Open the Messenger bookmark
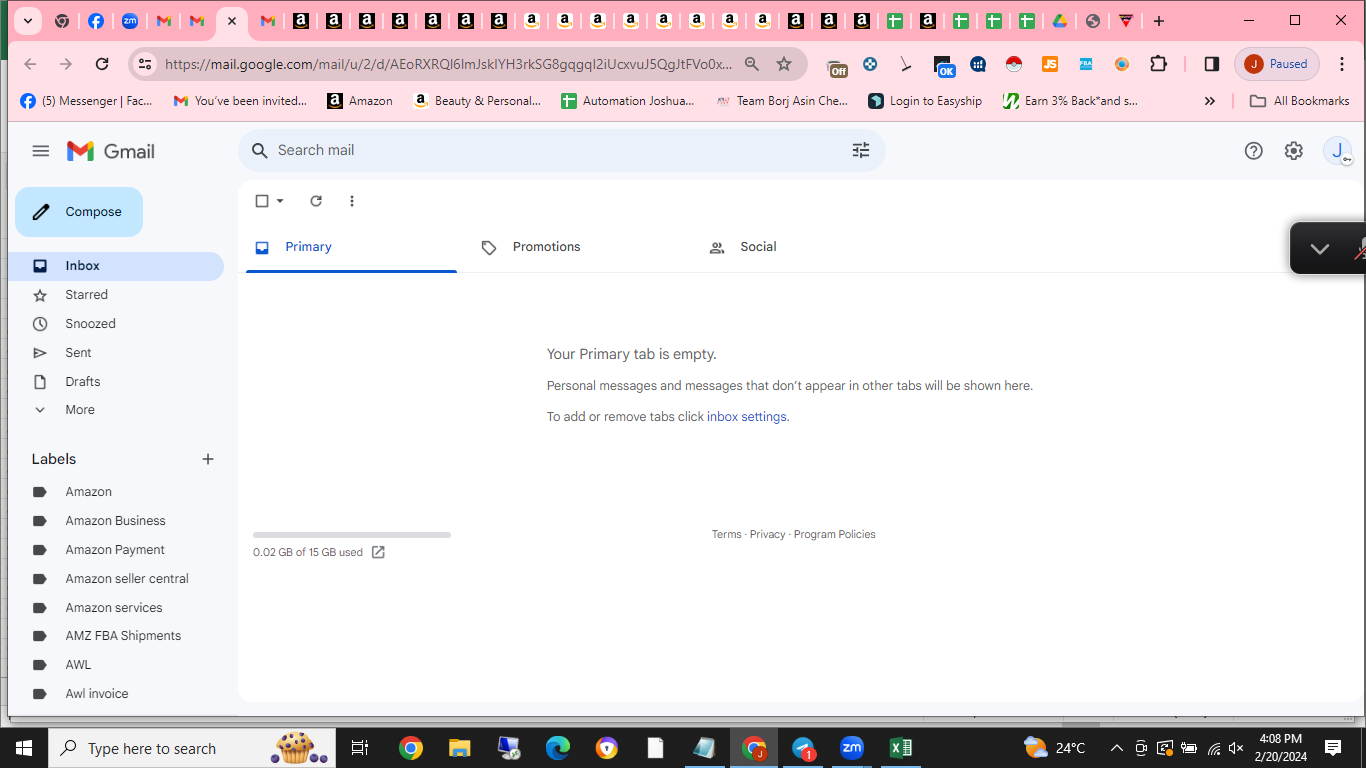 [x=86, y=101]
